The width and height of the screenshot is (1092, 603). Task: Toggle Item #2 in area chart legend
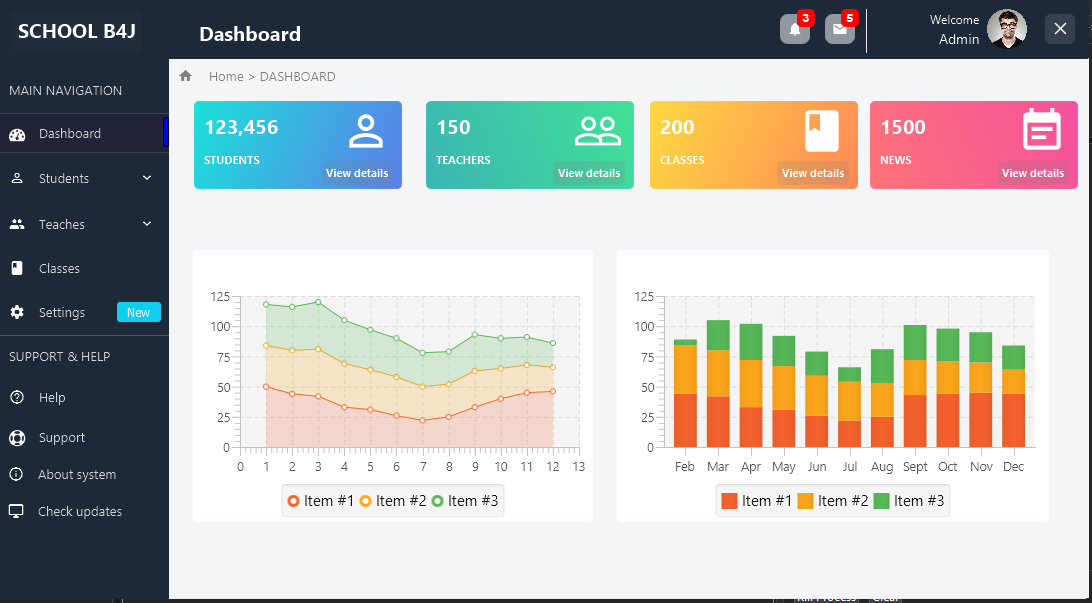pyautogui.click(x=393, y=501)
